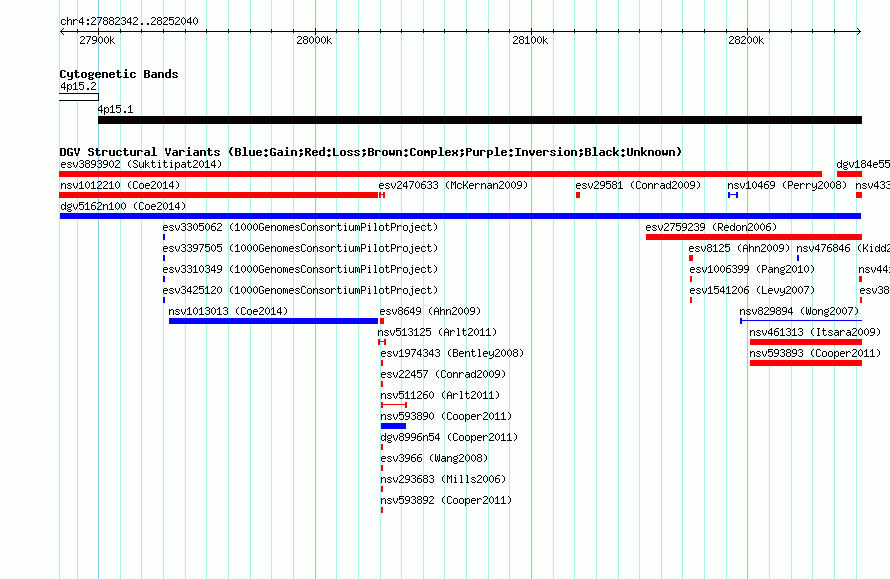Open esv3397505 (1000GenomesConsortiumPilotProject) entry
890x579 pixels.
pyautogui.click(x=300, y=248)
